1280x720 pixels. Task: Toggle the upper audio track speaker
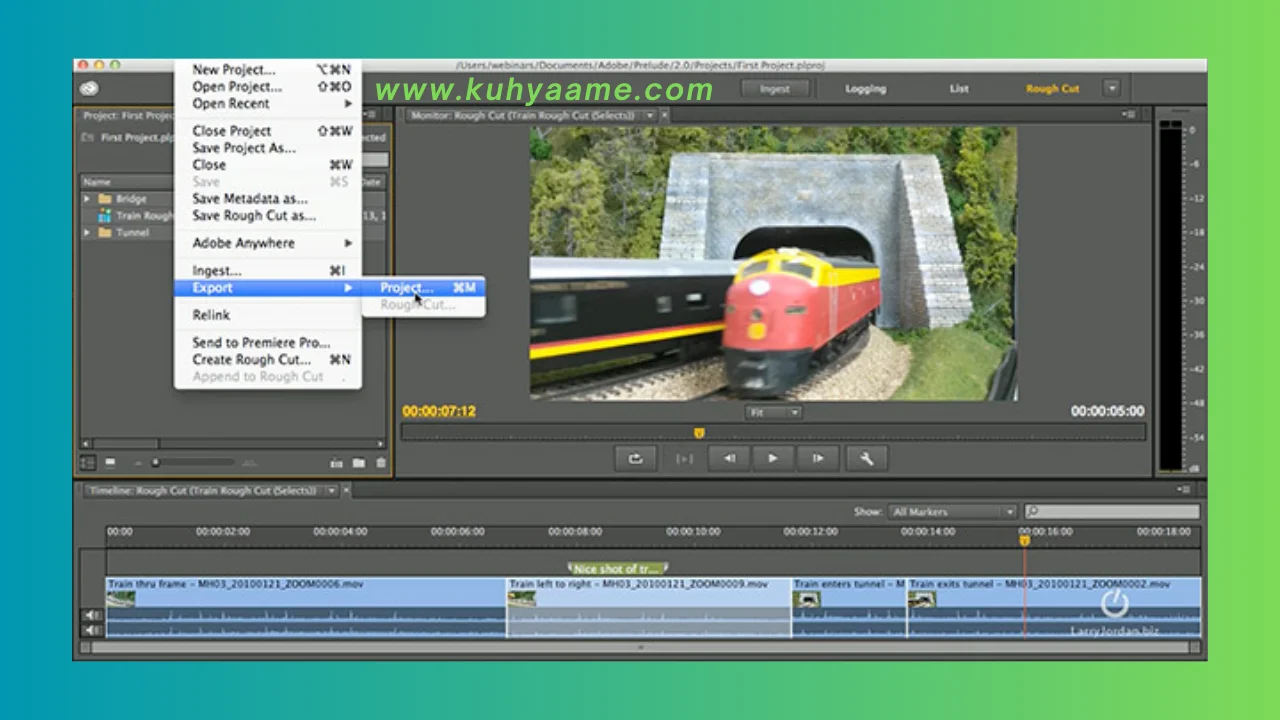coord(93,615)
